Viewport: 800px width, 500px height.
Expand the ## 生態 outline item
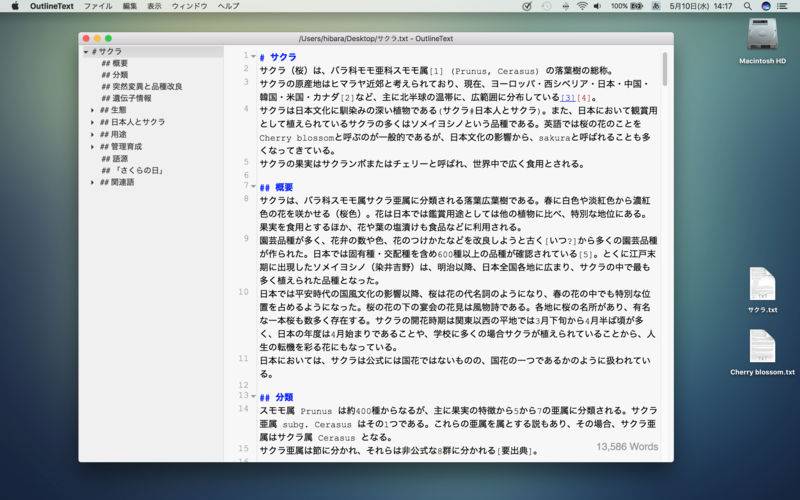[92, 110]
